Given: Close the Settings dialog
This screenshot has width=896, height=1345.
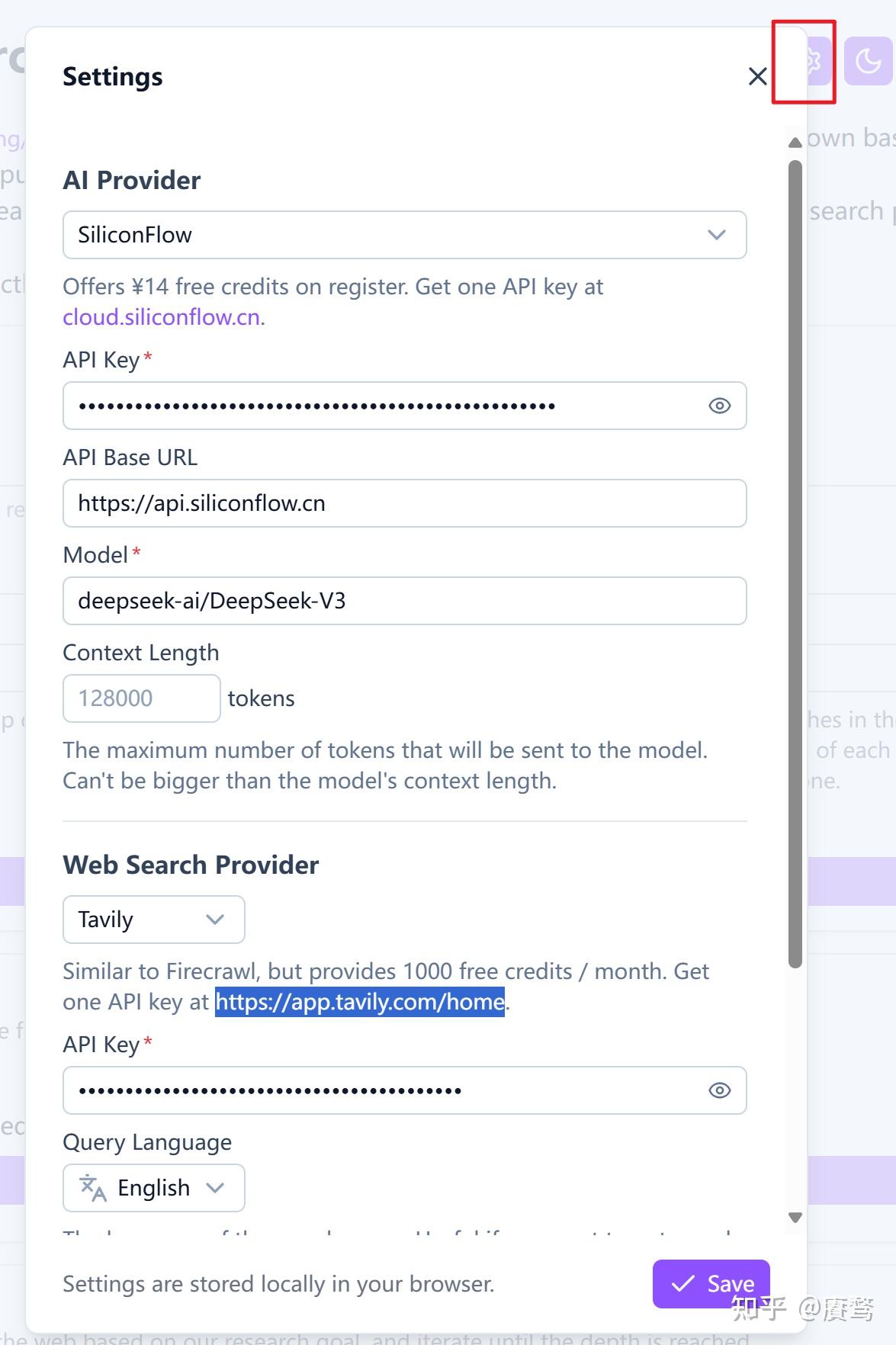Looking at the screenshot, I should 757,76.
